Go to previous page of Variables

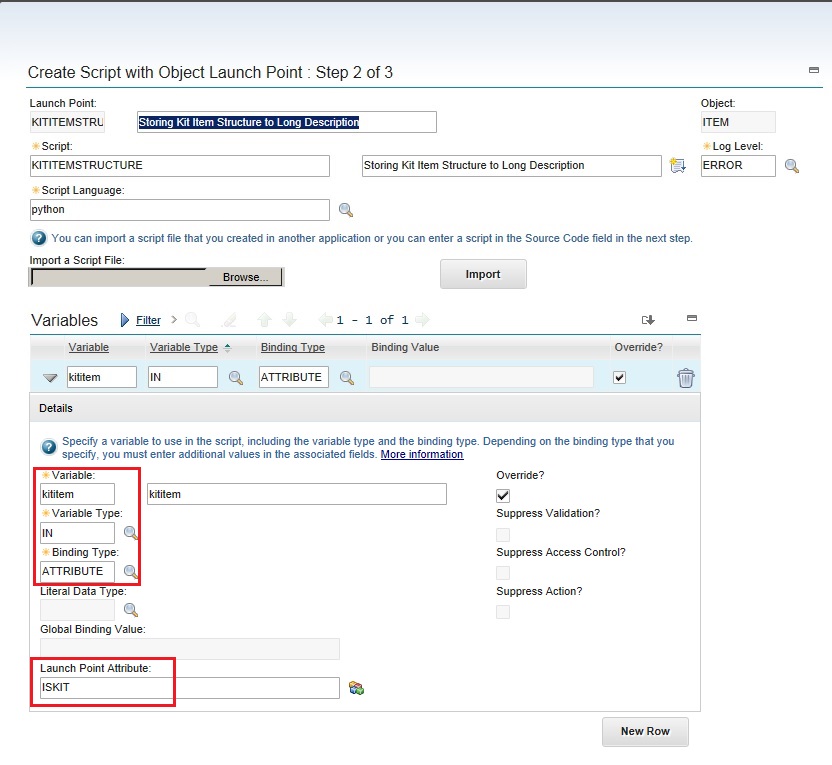pyautogui.click(x=325, y=319)
